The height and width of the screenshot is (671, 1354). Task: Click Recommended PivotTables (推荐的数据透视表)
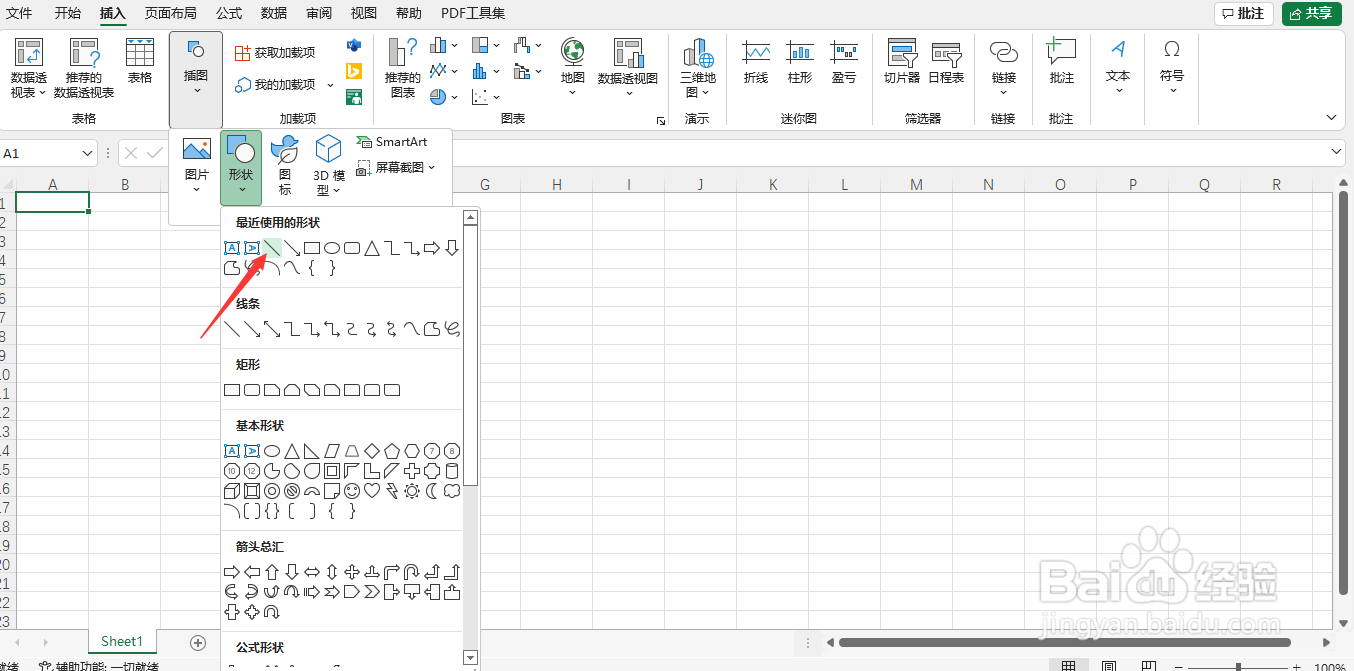(x=84, y=69)
